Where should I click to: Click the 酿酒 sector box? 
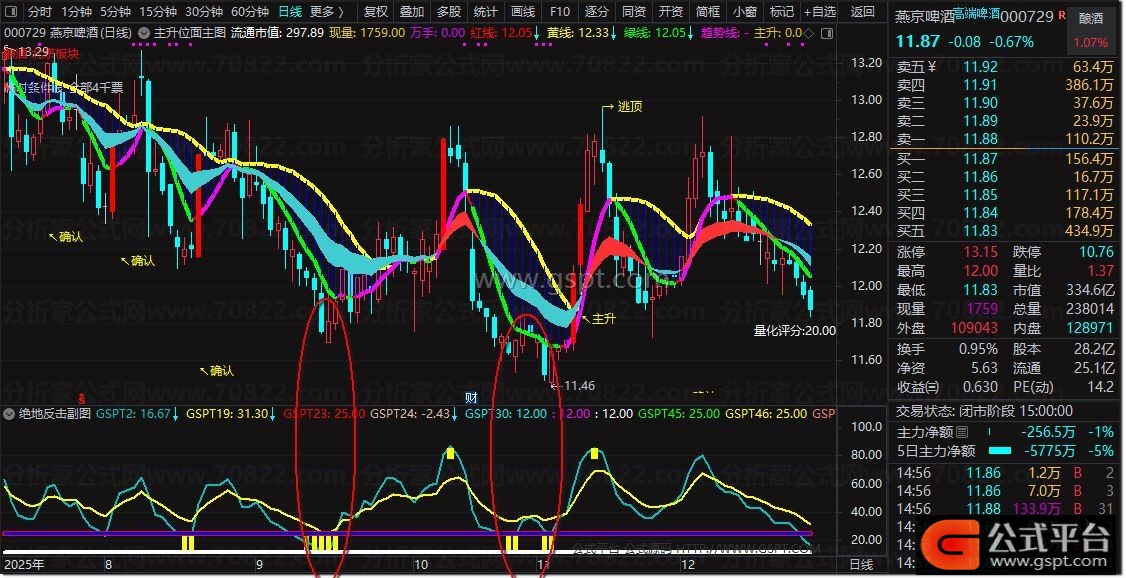[1090, 18]
